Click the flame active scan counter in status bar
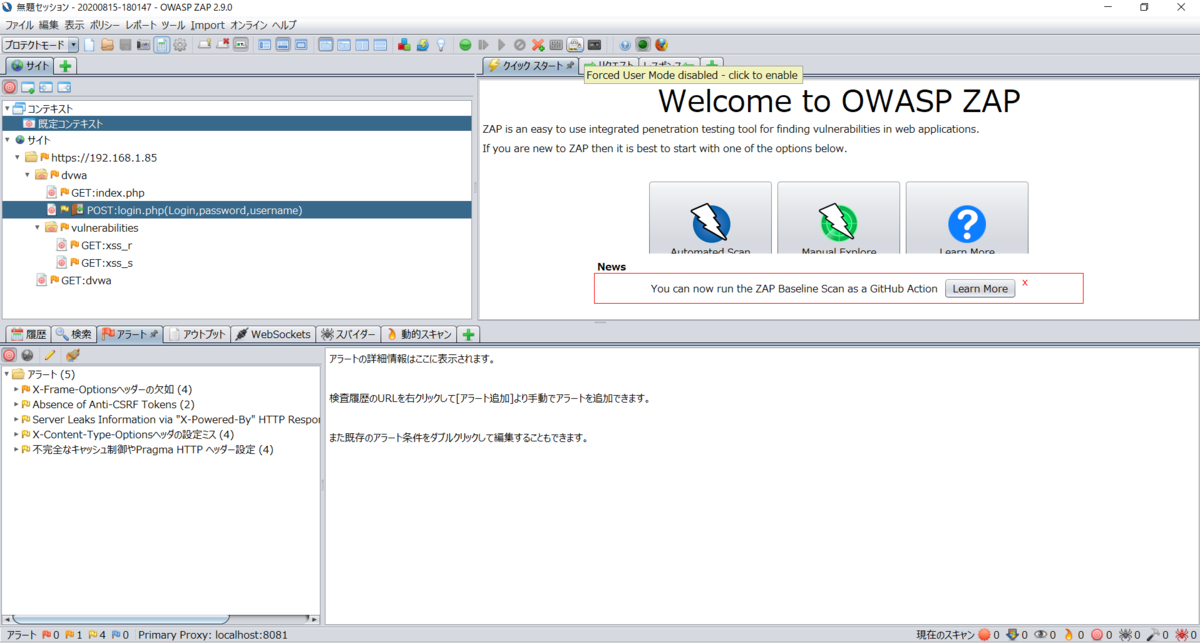1200x643 pixels. (1074, 635)
